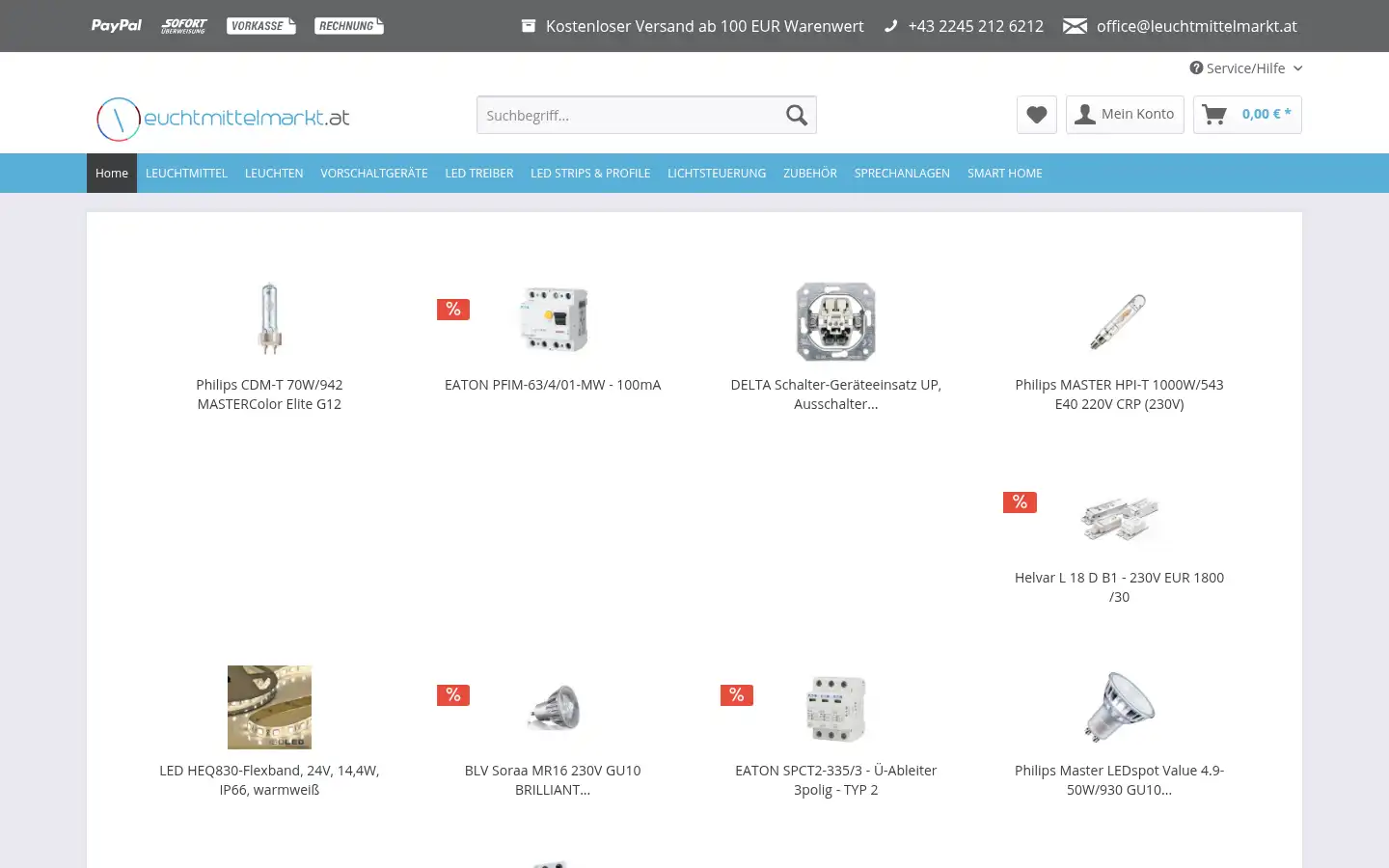Click the leuchtmittelmarkt.at logo
The width and height of the screenshot is (1389, 868).
223,119
